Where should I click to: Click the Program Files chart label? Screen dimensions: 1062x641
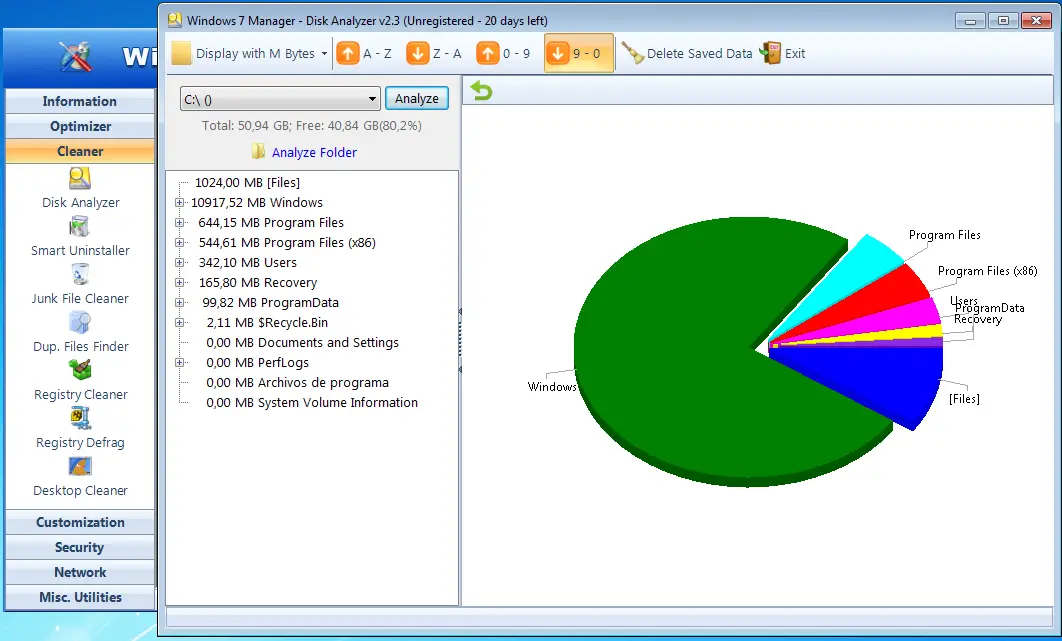coord(944,235)
